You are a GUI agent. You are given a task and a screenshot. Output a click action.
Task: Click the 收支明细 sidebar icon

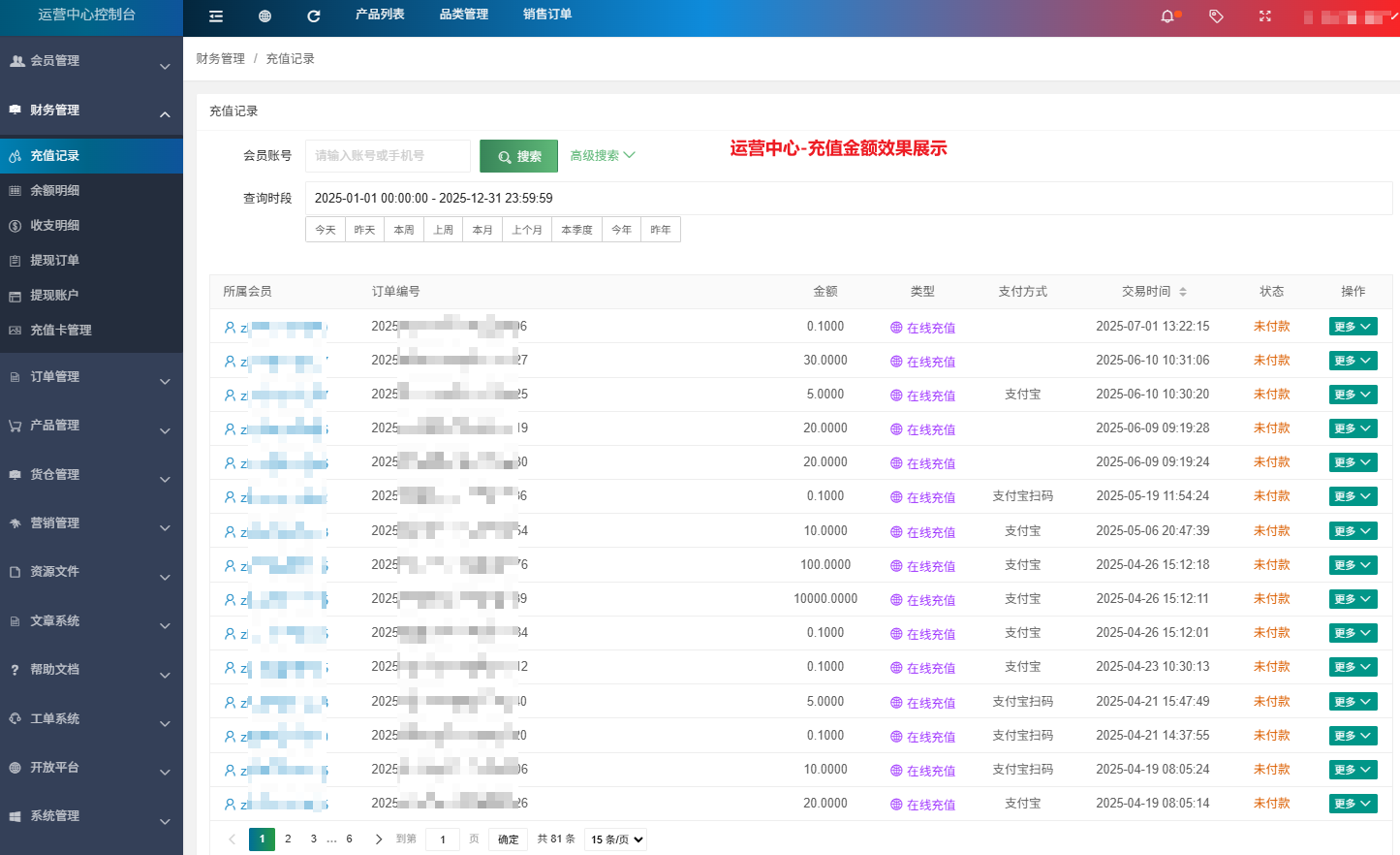[15, 225]
